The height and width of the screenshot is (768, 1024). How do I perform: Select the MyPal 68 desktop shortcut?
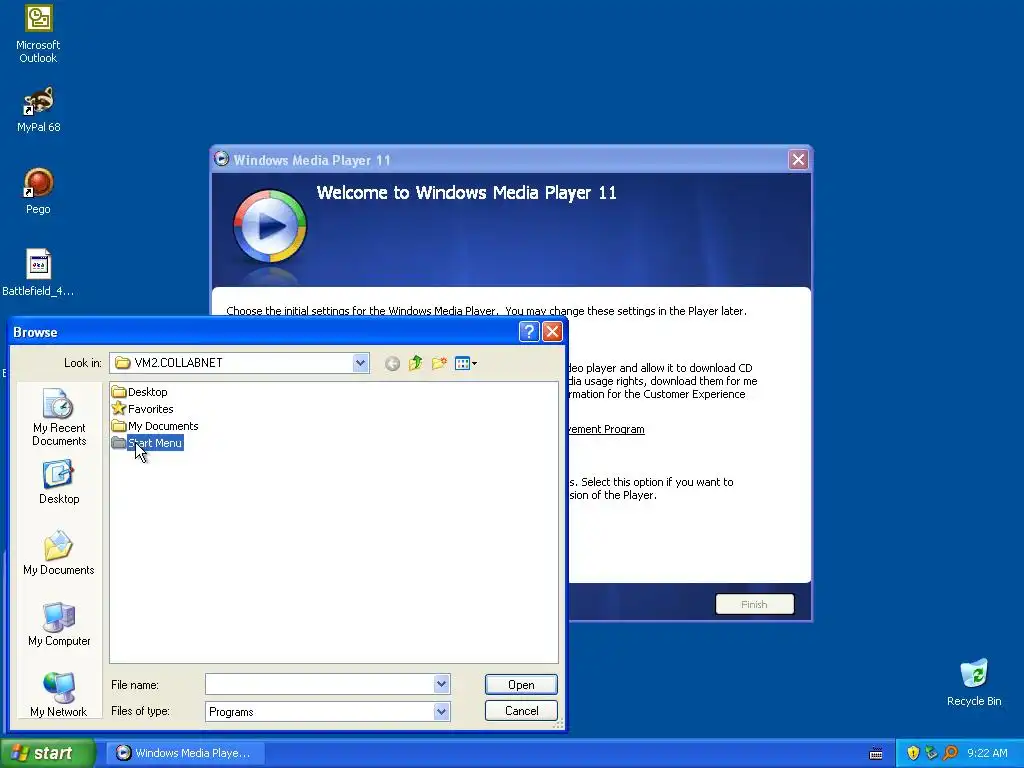tap(38, 110)
